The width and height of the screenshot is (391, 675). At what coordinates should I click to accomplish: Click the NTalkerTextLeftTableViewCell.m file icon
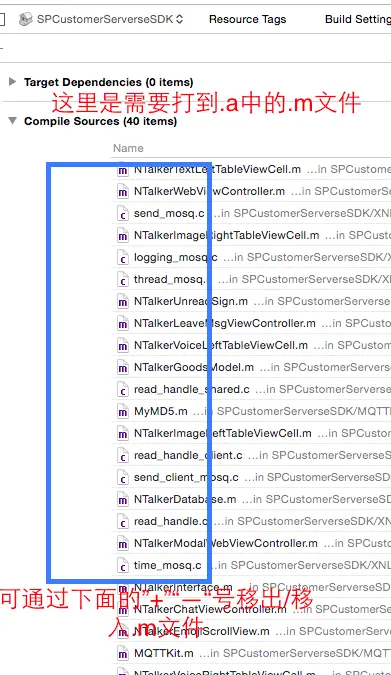[x=123, y=170]
